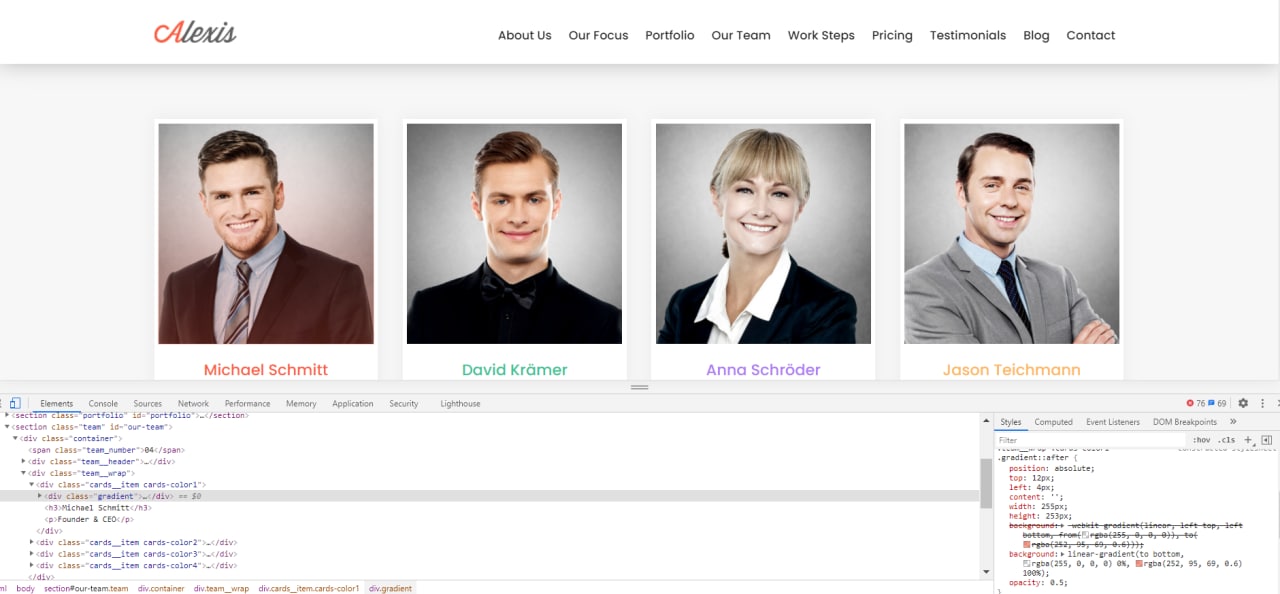The width and height of the screenshot is (1280, 594).
Task: Select div.team__wrap in the breadcrumb bar
Action: coord(221,588)
